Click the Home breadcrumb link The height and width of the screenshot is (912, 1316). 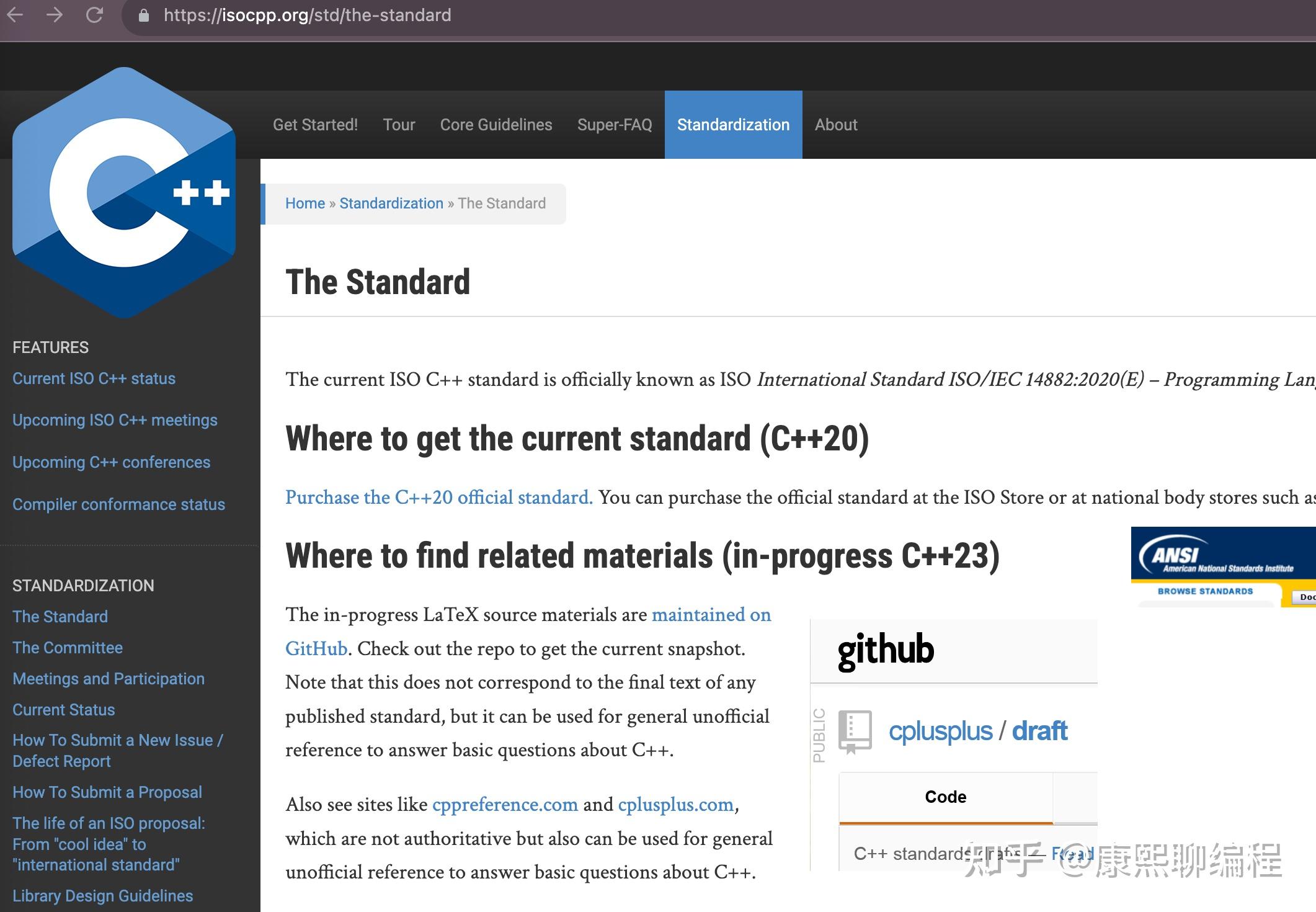[x=305, y=203]
